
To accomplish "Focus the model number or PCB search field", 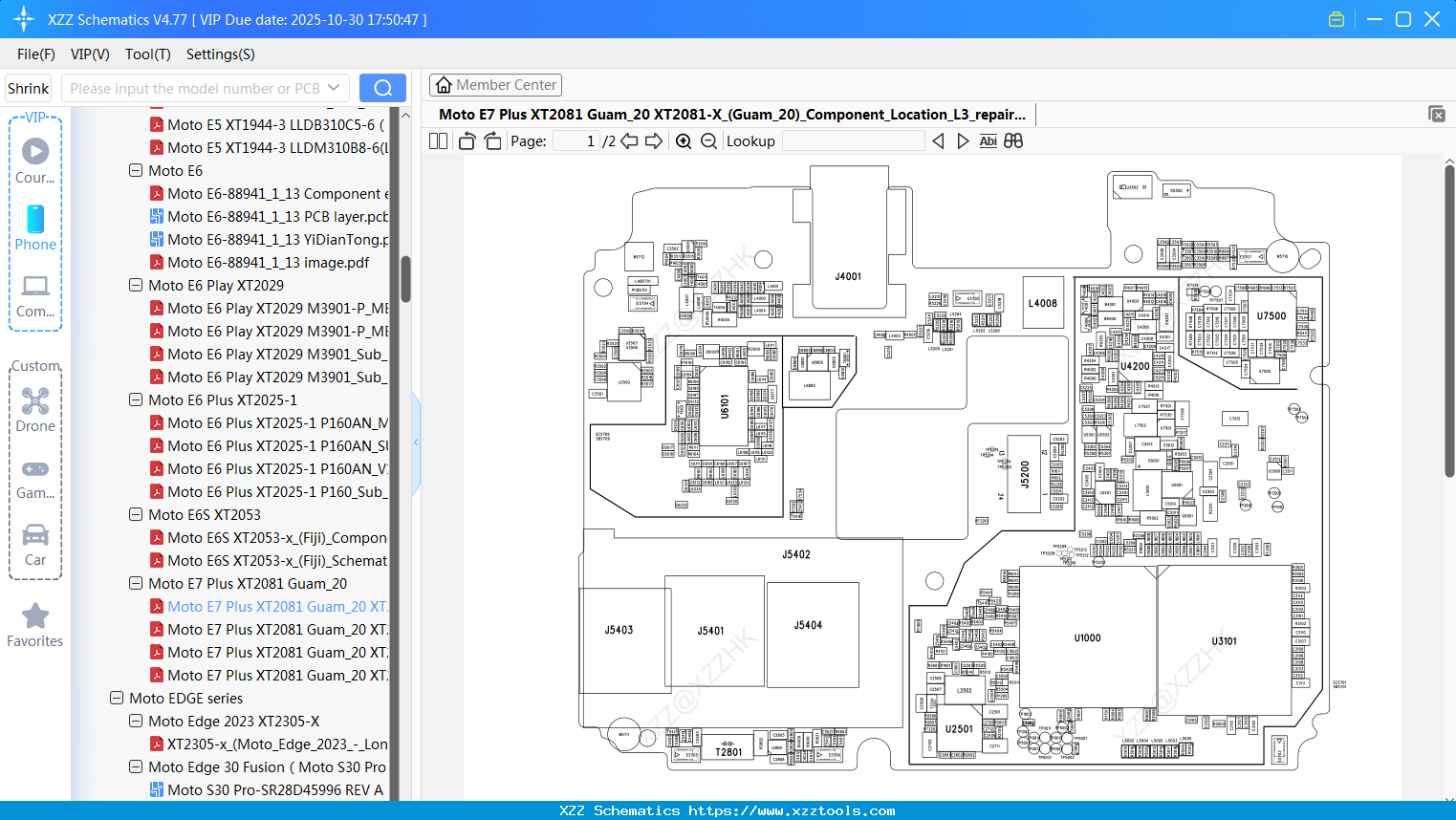I will click(x=194, y=88).
